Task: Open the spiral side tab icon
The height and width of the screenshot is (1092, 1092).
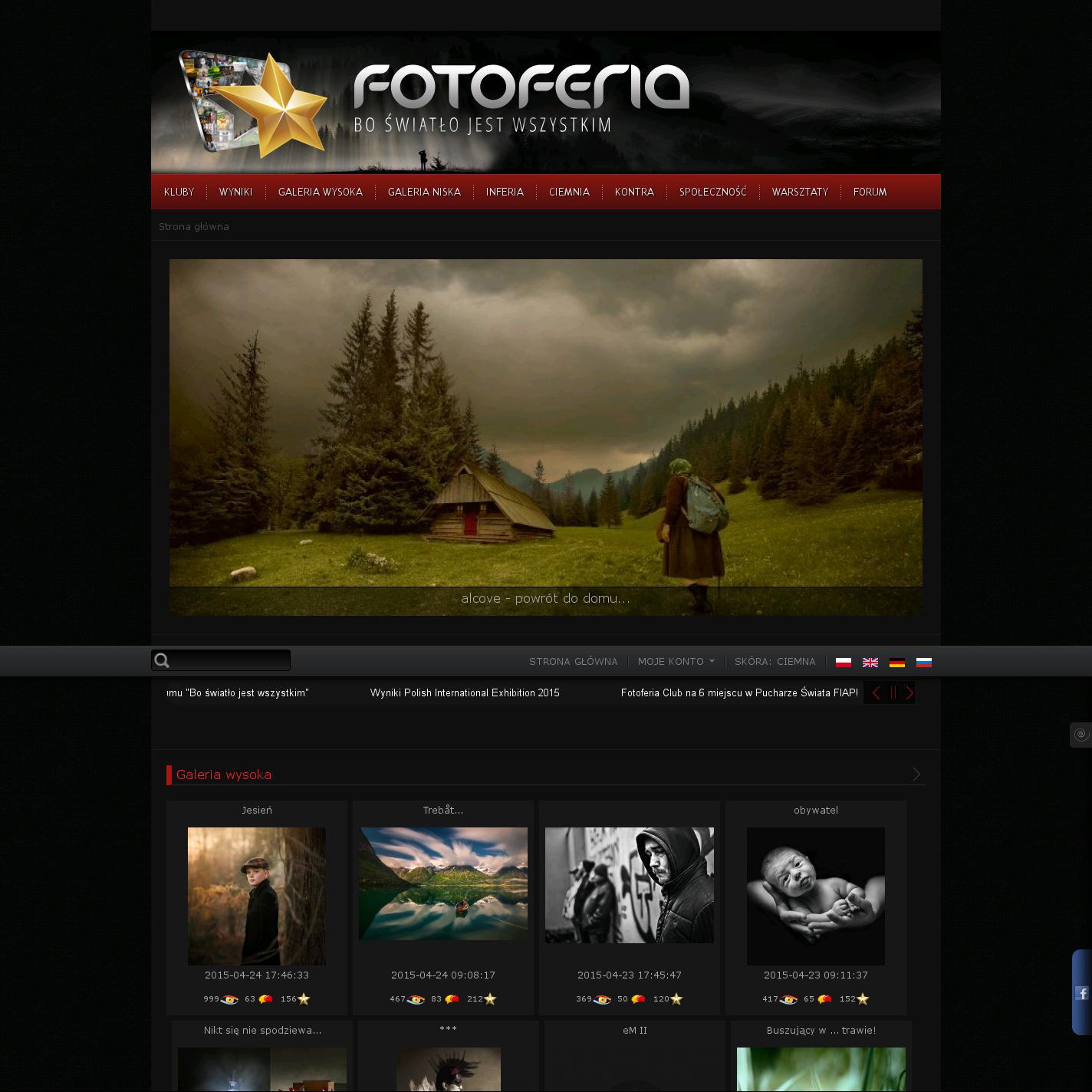Action: [x=1081, y=735]
